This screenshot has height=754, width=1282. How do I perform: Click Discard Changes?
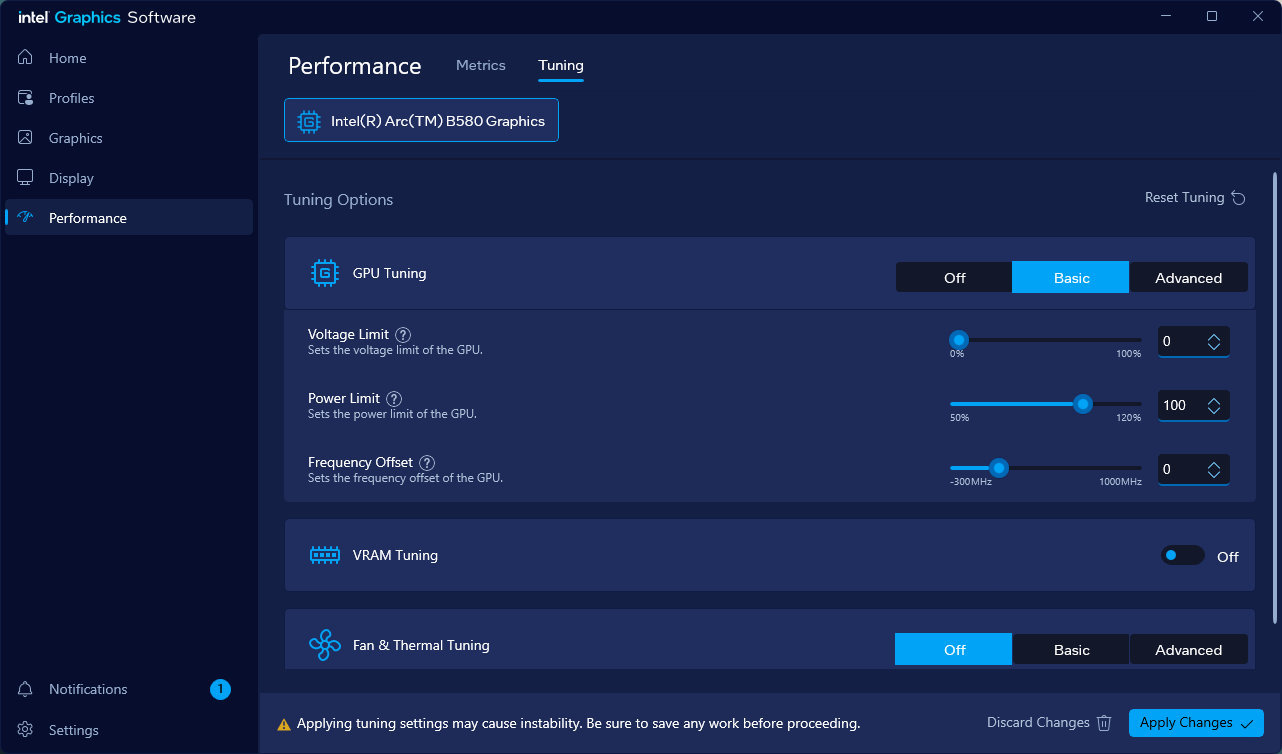click(1049, 723)
